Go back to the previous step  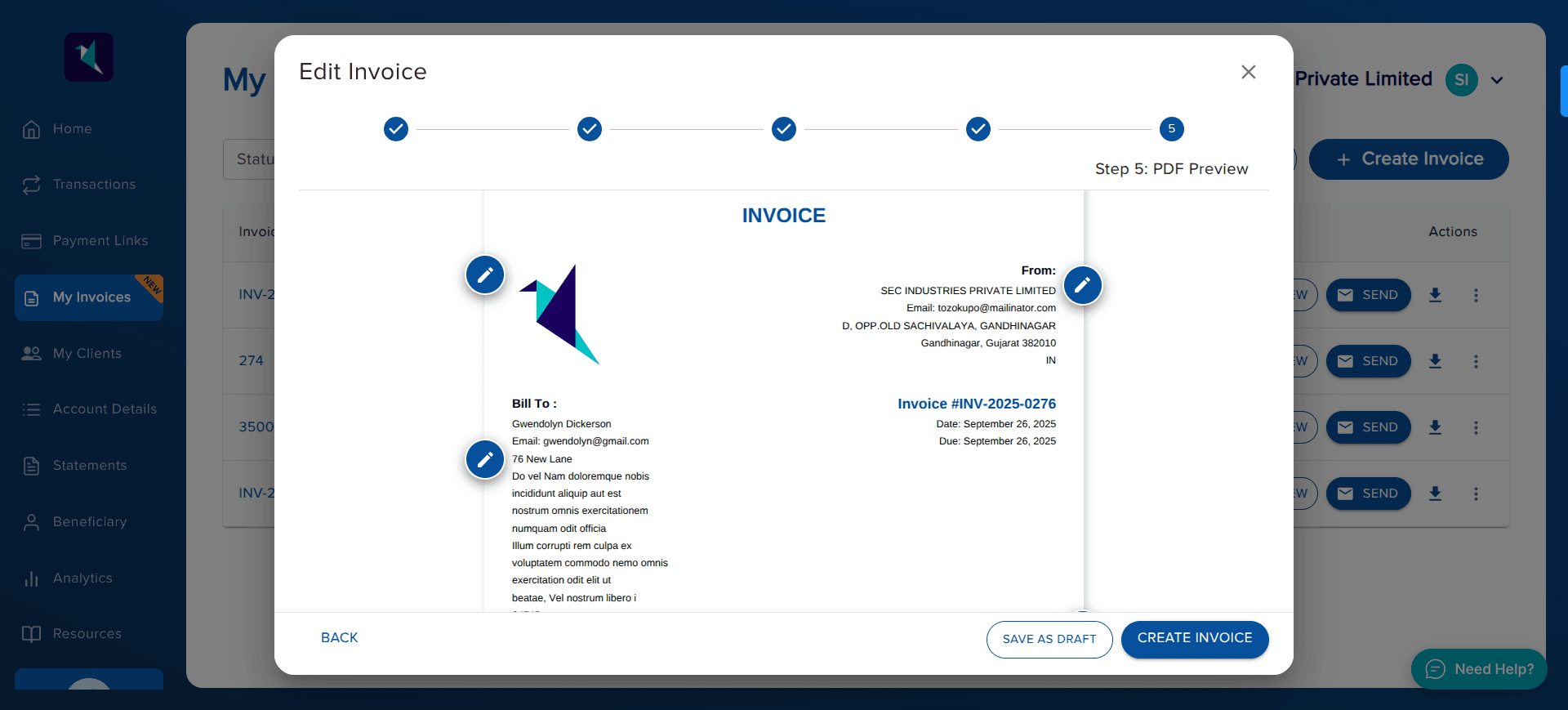(x=339, y=638)
